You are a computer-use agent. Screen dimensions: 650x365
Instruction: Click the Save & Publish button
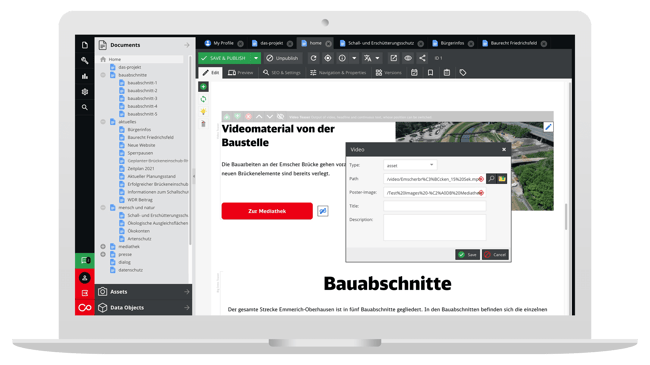pyautogui.click(x=225, y=58)
